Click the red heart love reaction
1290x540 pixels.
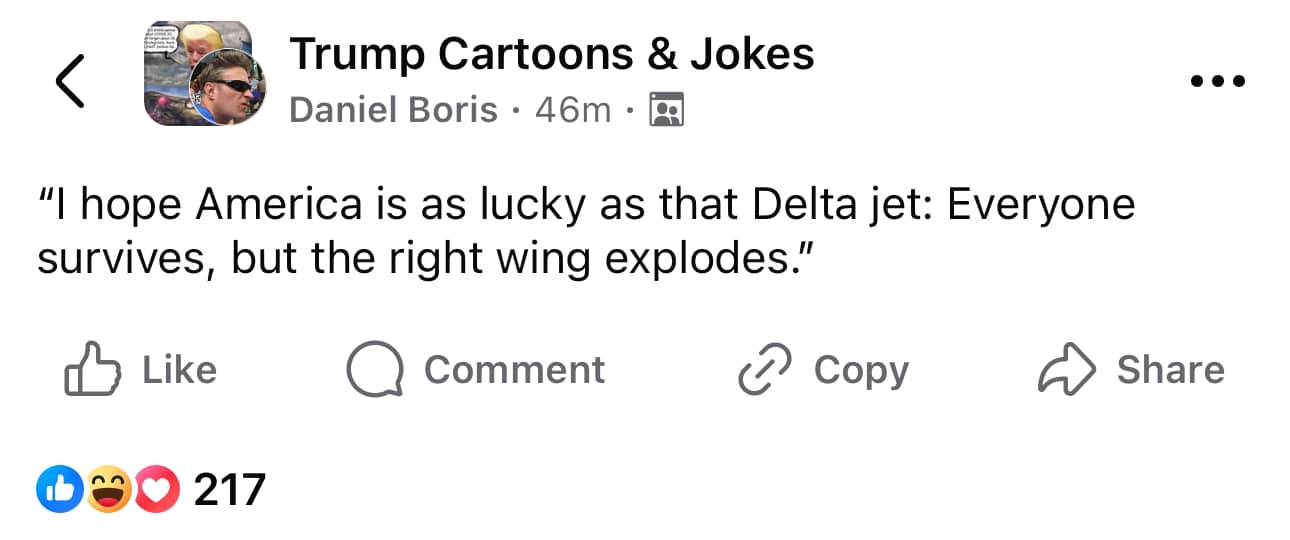153,490
